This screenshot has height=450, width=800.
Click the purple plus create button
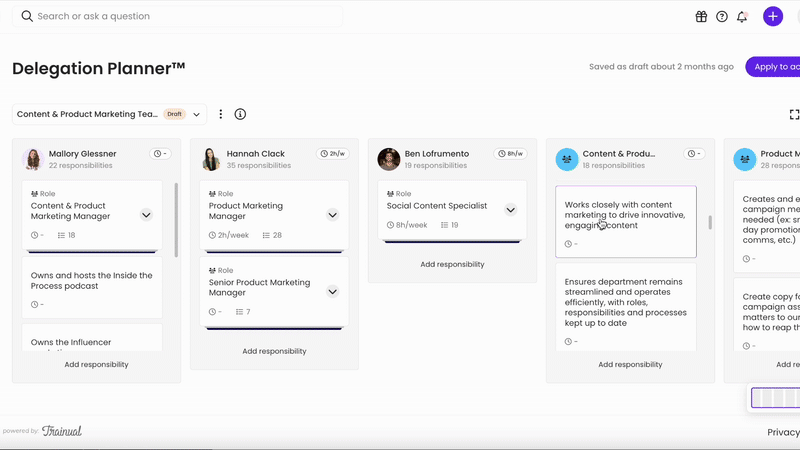point(773,16)
